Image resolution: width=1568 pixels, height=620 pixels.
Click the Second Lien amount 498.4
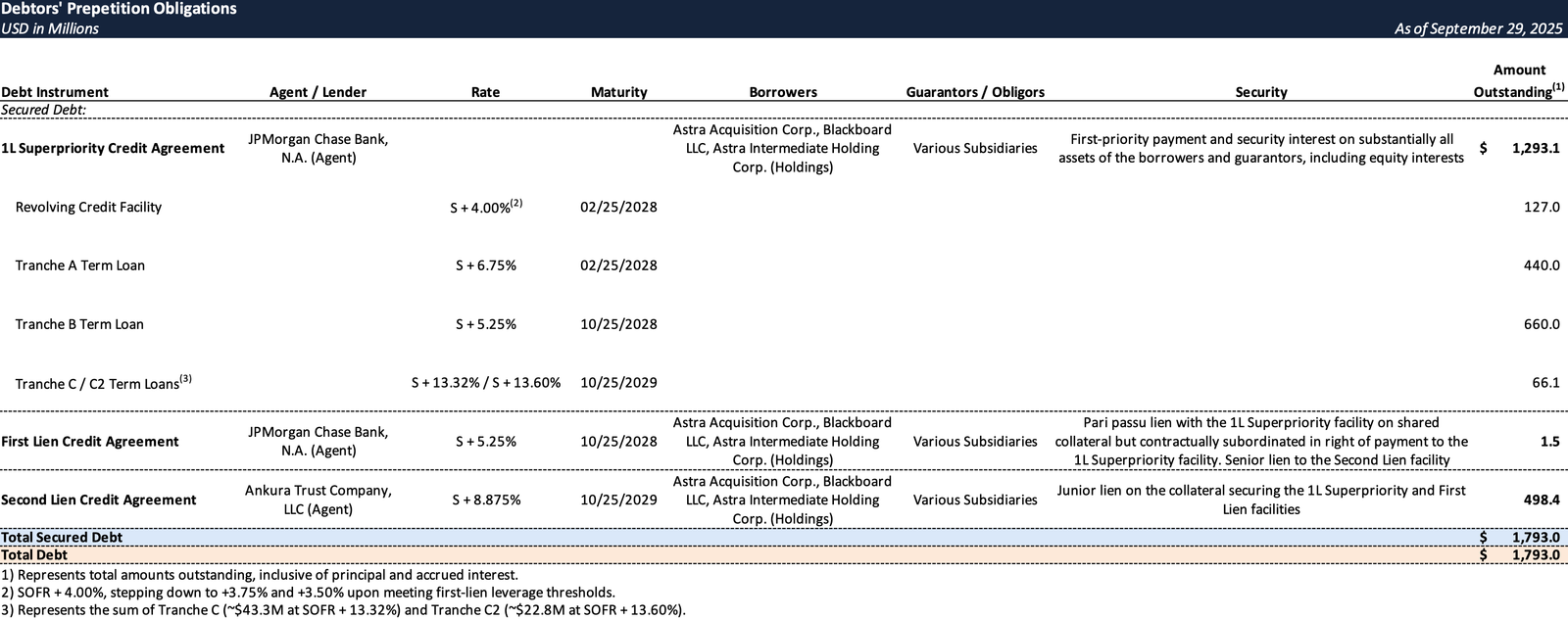tap(1541, 500)
